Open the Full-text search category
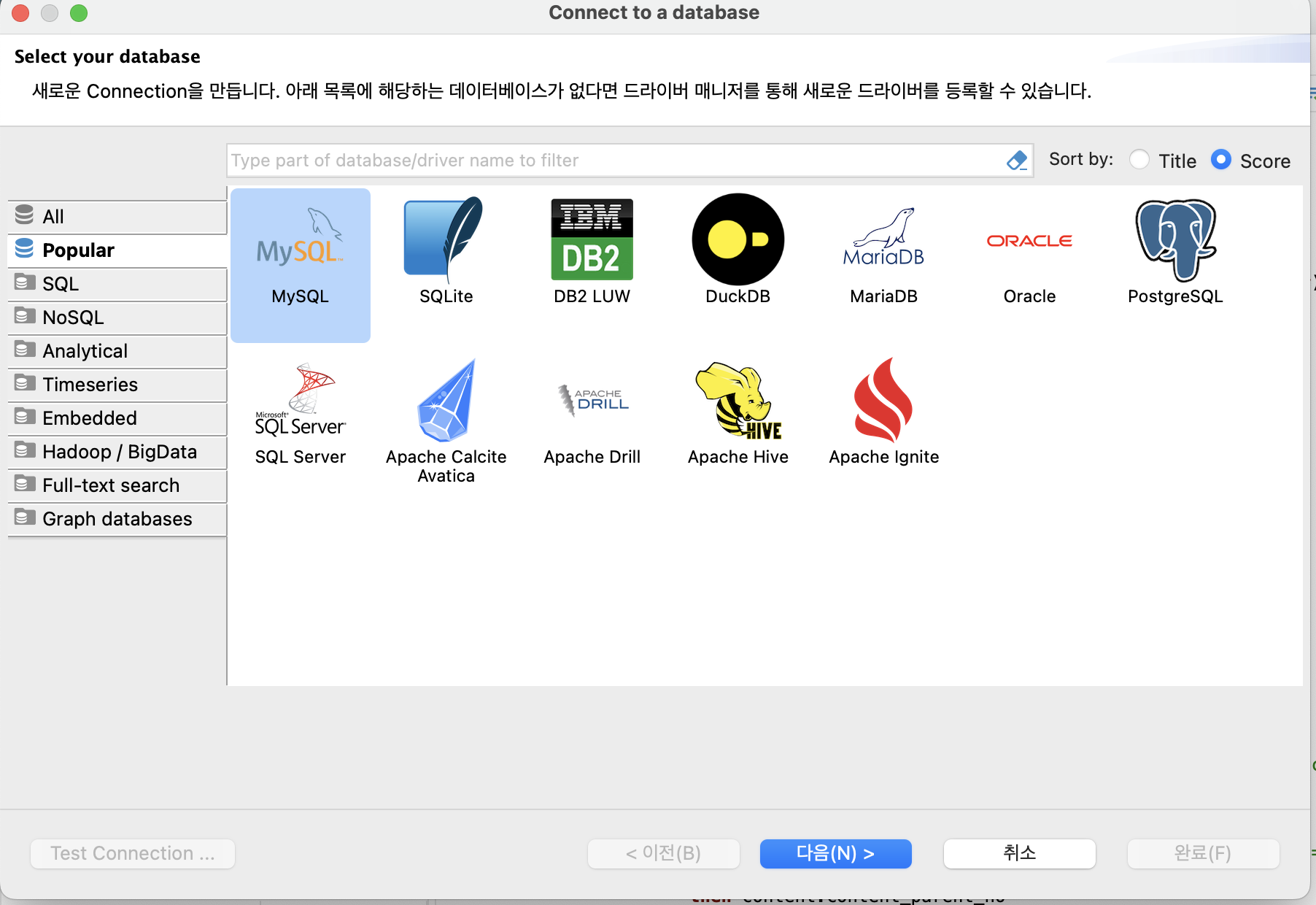This screenshot has height=905, width=1316. (x=117, y=485)
